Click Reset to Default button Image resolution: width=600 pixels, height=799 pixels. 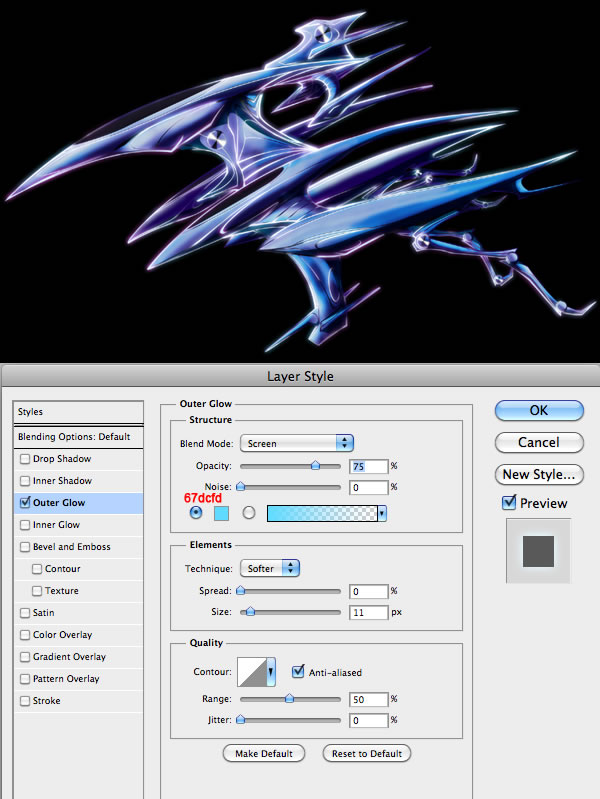point(367,753)
